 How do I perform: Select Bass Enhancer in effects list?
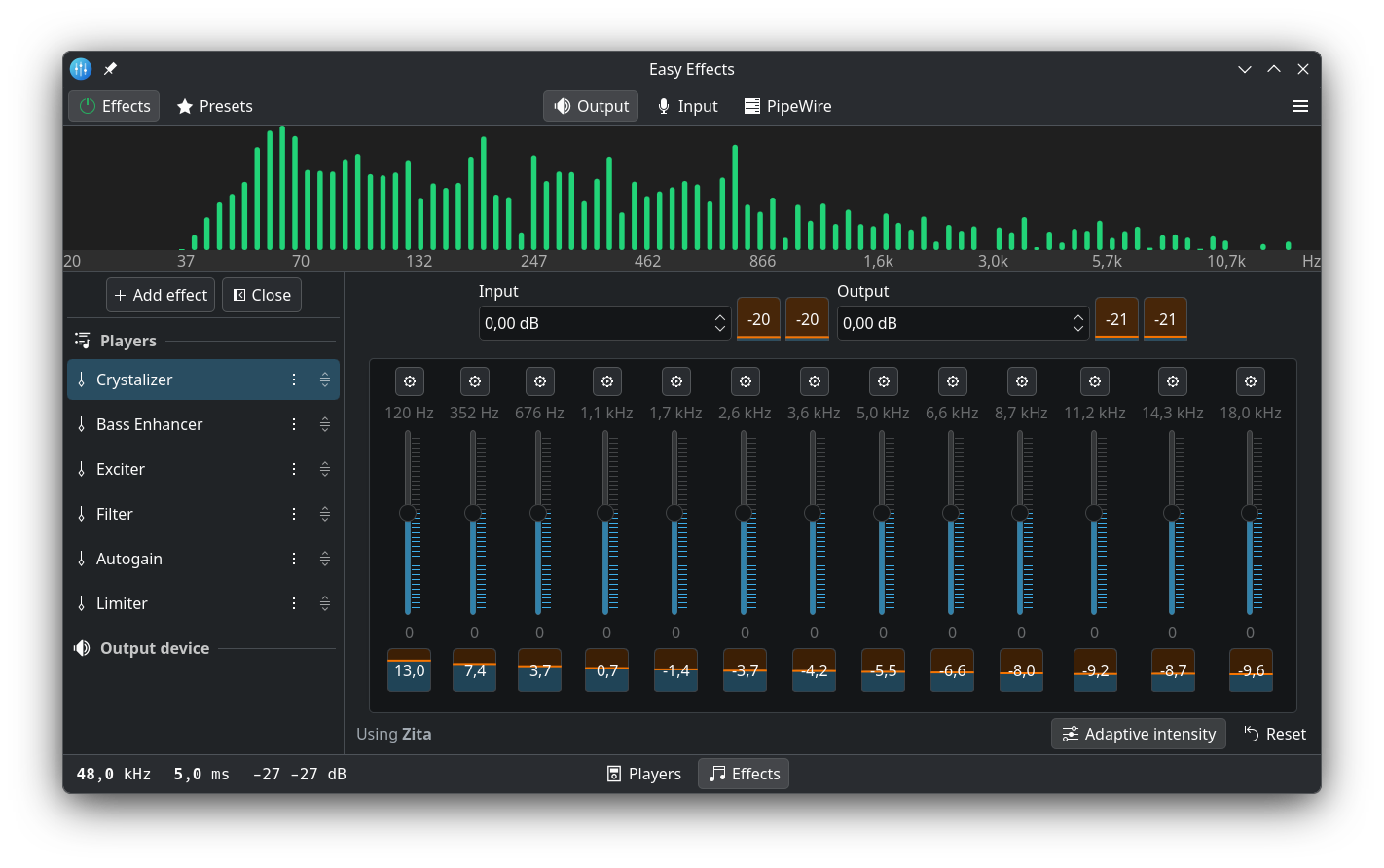tap(150, 424)
